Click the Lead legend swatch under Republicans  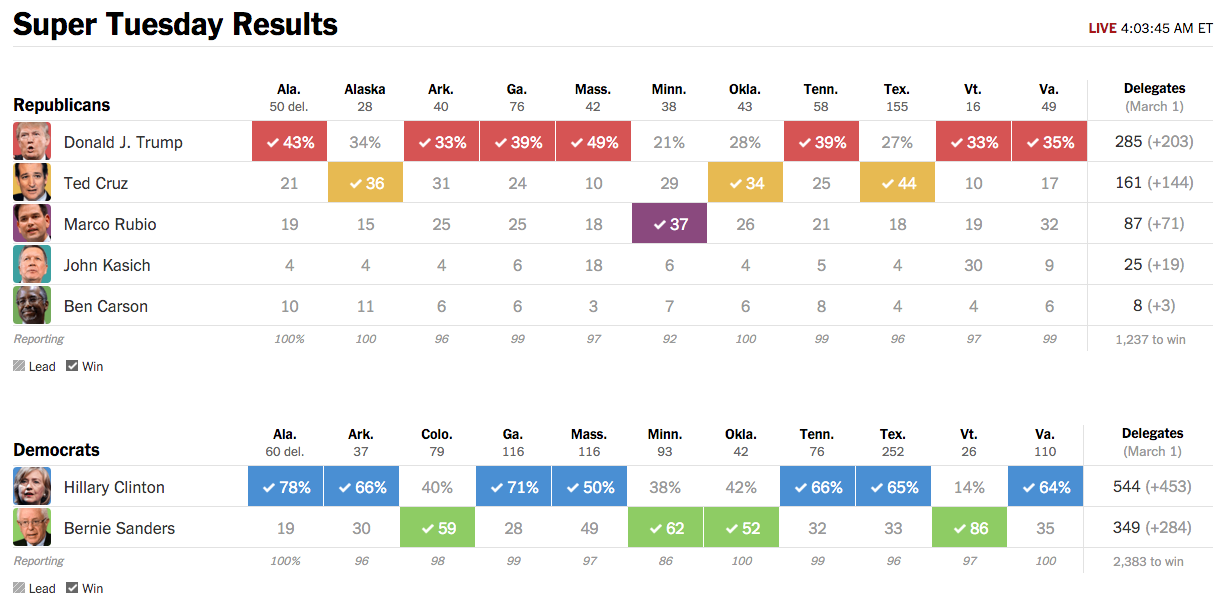pyautogui.click(x=19, y=366)
